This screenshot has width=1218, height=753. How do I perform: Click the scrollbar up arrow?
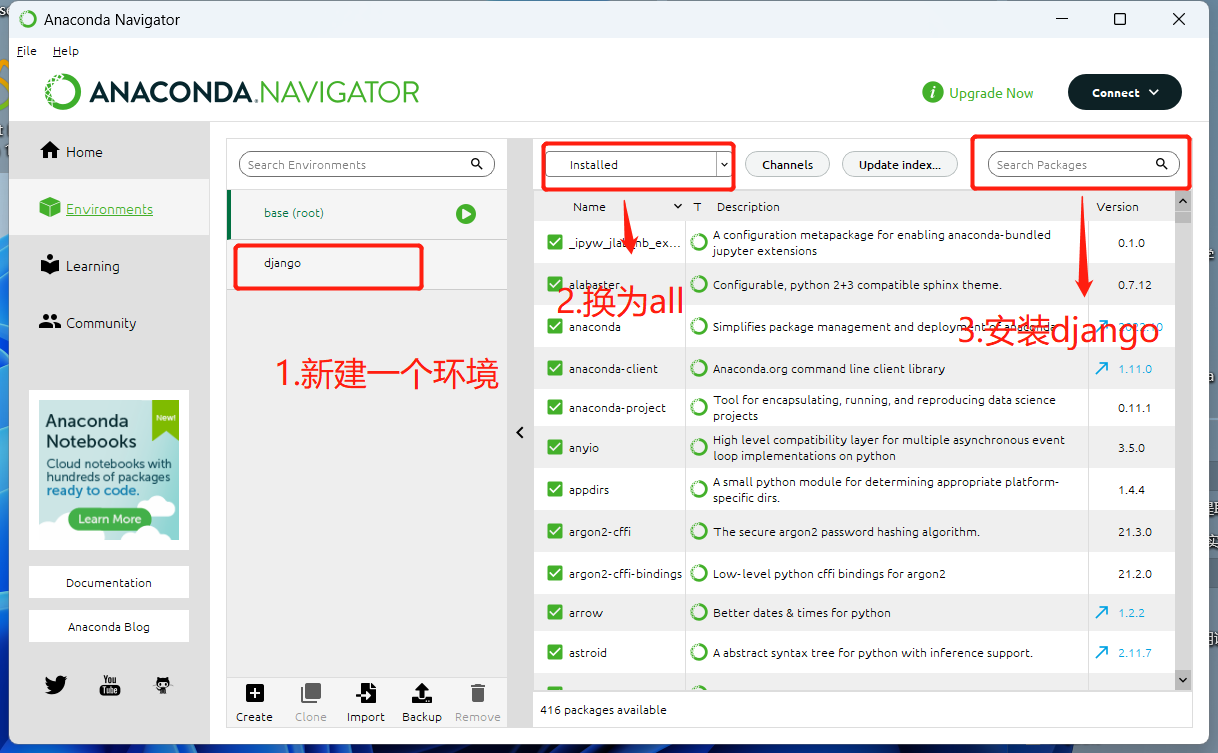(1183, 203)
